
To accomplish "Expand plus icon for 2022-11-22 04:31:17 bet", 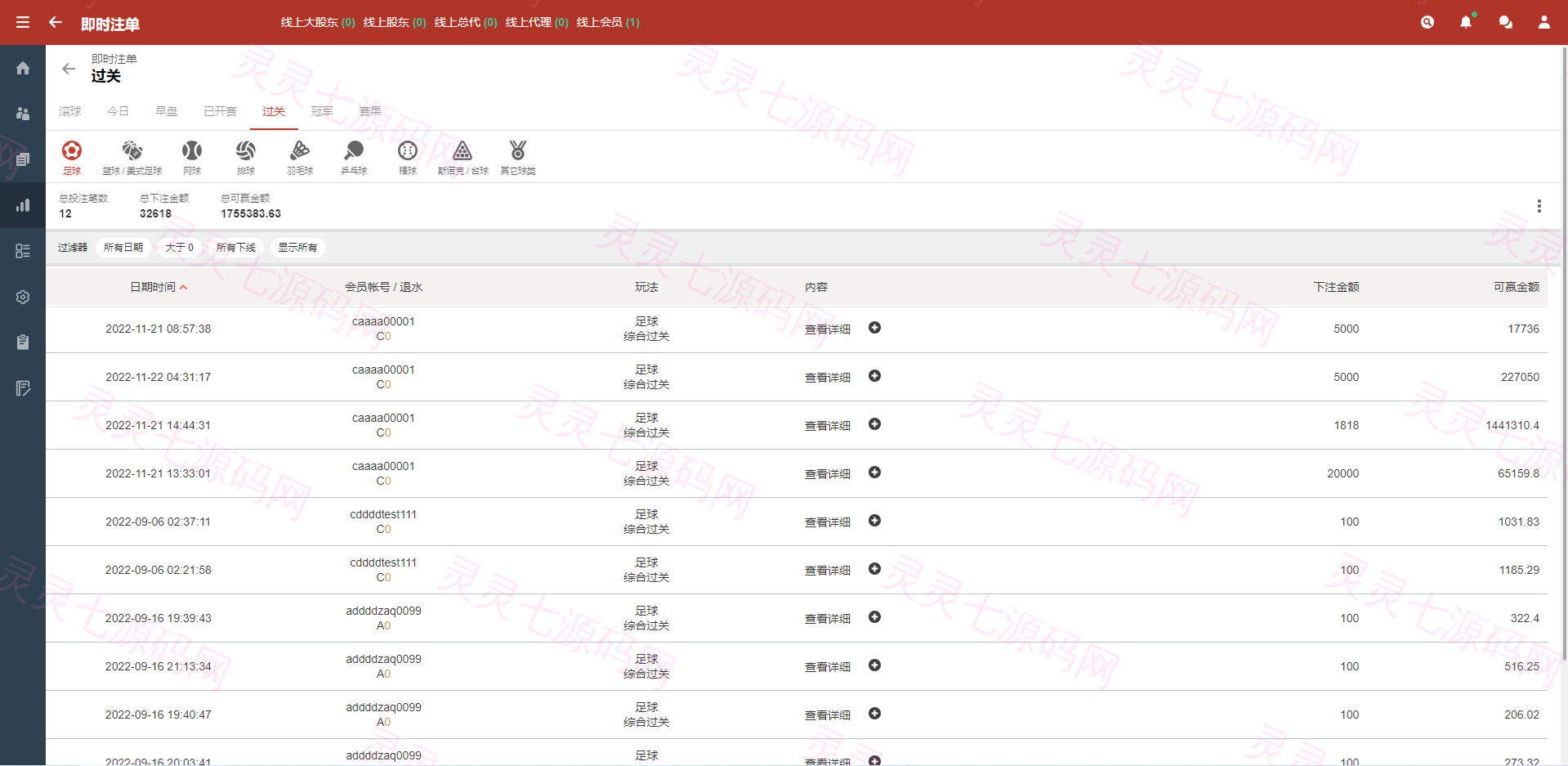I will pos(874,376).
